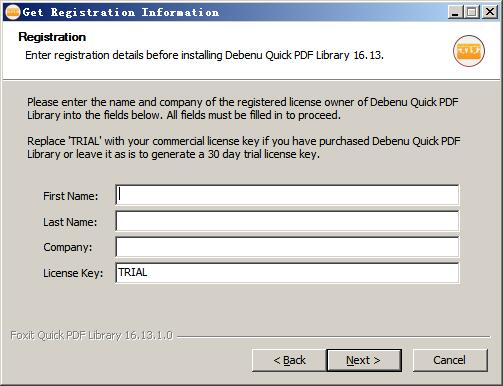This screenshot has width=503, height=386.
Task: Click the License Key field containing TRIAL
Action: click(x=287, y=273)
